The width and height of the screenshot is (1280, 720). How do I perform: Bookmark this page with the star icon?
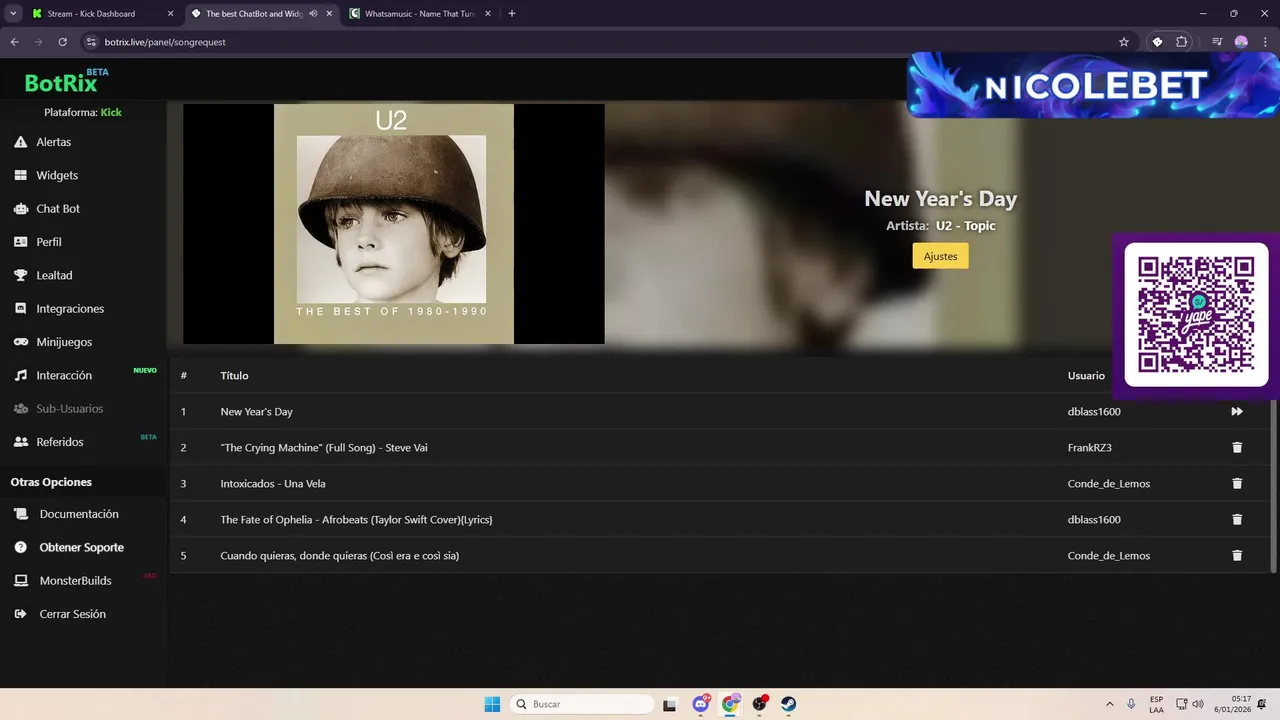pyautogui.click(x=1124, y=42)
